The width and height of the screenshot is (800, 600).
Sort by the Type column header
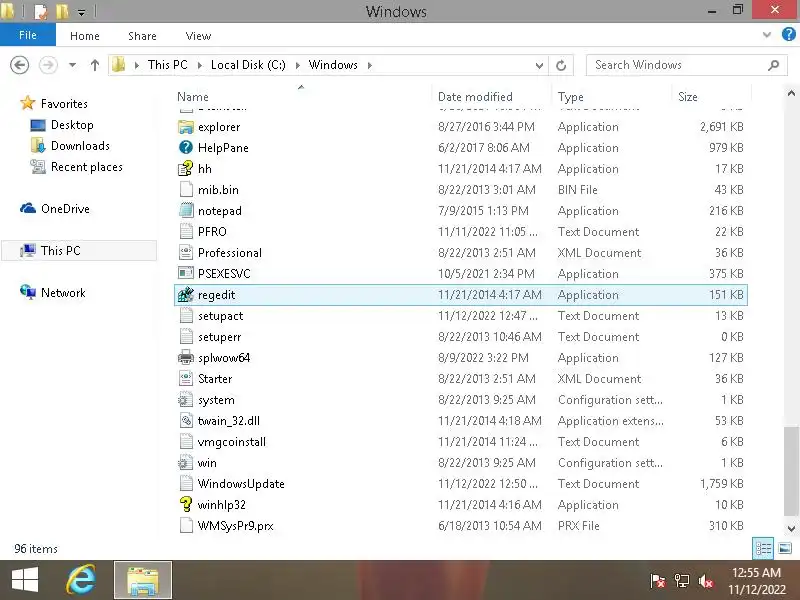(612, 97)
